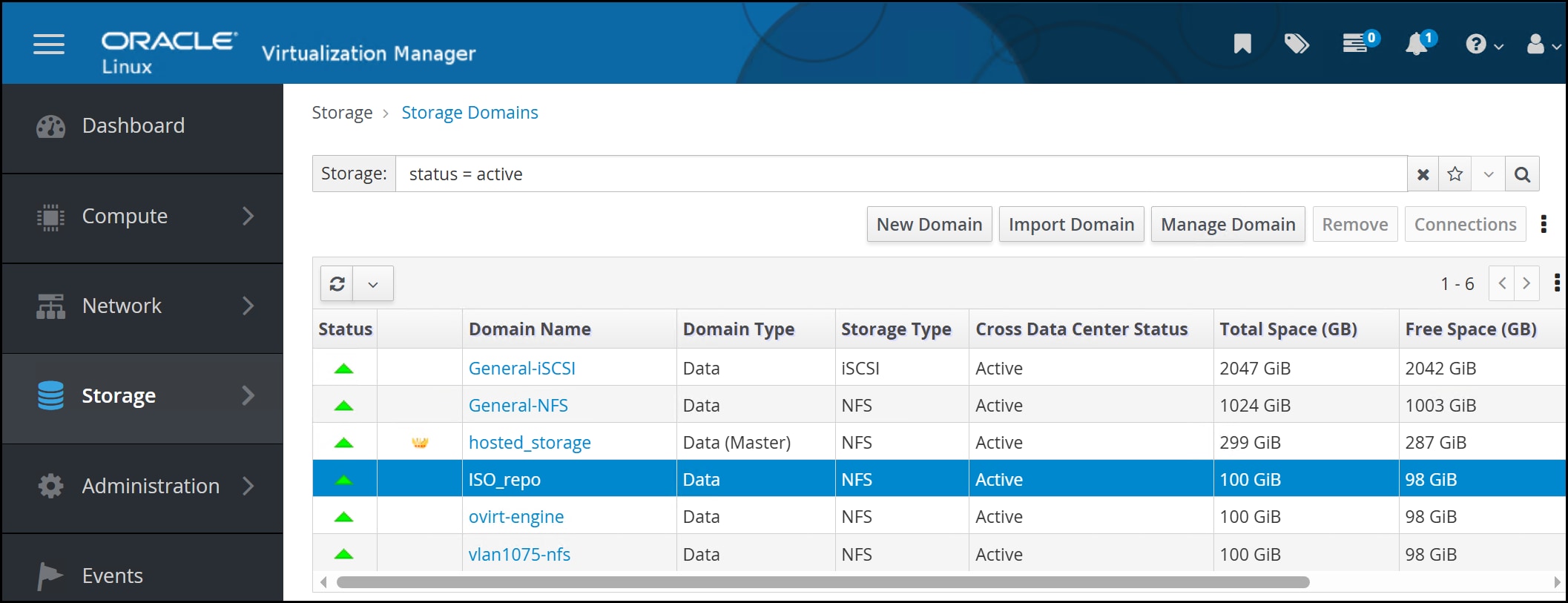The width and height of the screenshot is (1568, 603).
Task: Open the table column options kebab
Action: click(1557, 283)
